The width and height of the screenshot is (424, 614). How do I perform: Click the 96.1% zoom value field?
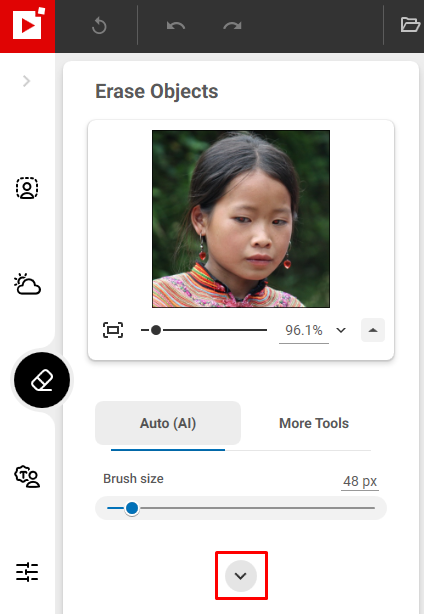click(304, 330)
